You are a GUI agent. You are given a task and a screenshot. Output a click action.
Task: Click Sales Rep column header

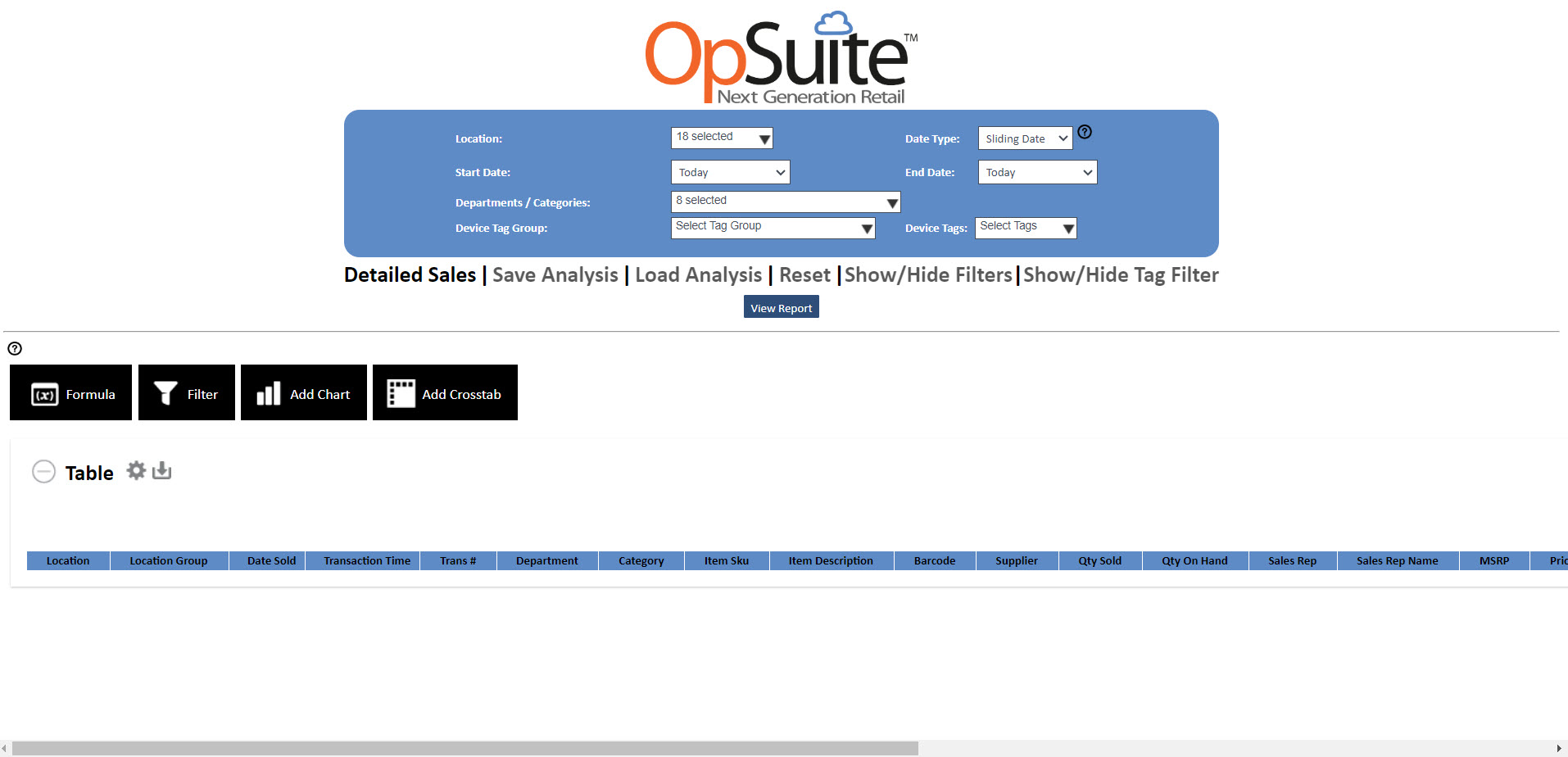coord(1293,560)
